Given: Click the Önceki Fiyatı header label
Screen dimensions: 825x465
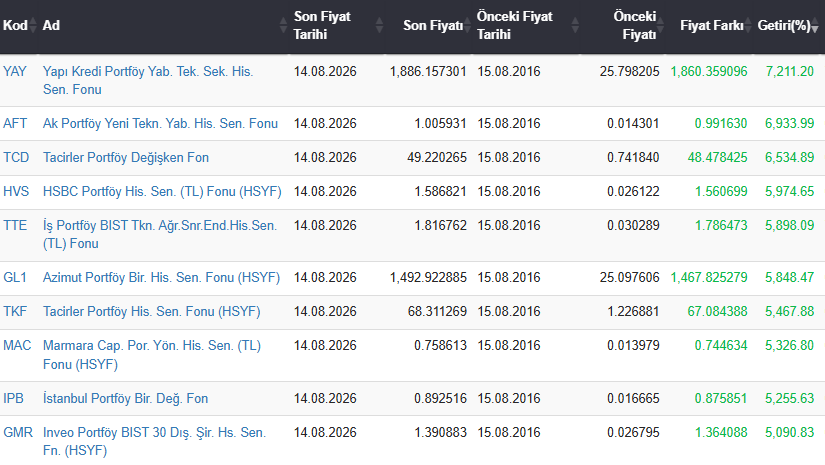Looking at the screenshot, I should 635,25.
